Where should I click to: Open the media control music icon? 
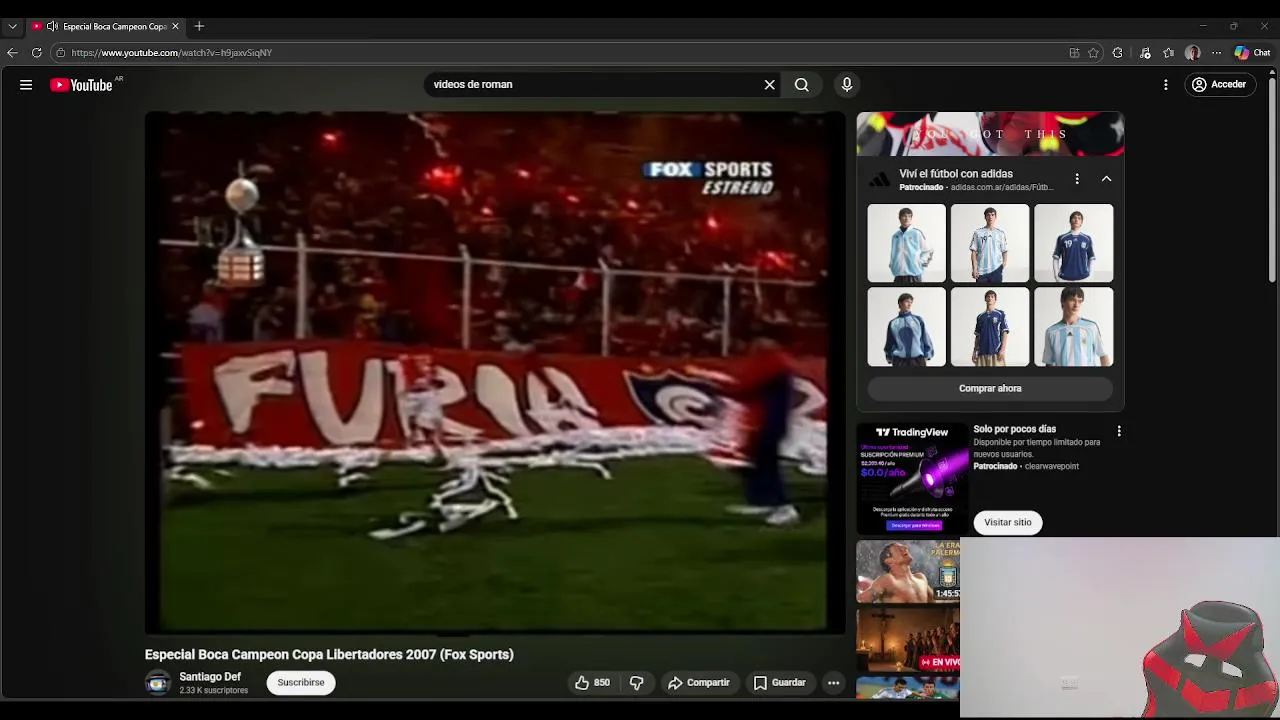point(1145,53)
